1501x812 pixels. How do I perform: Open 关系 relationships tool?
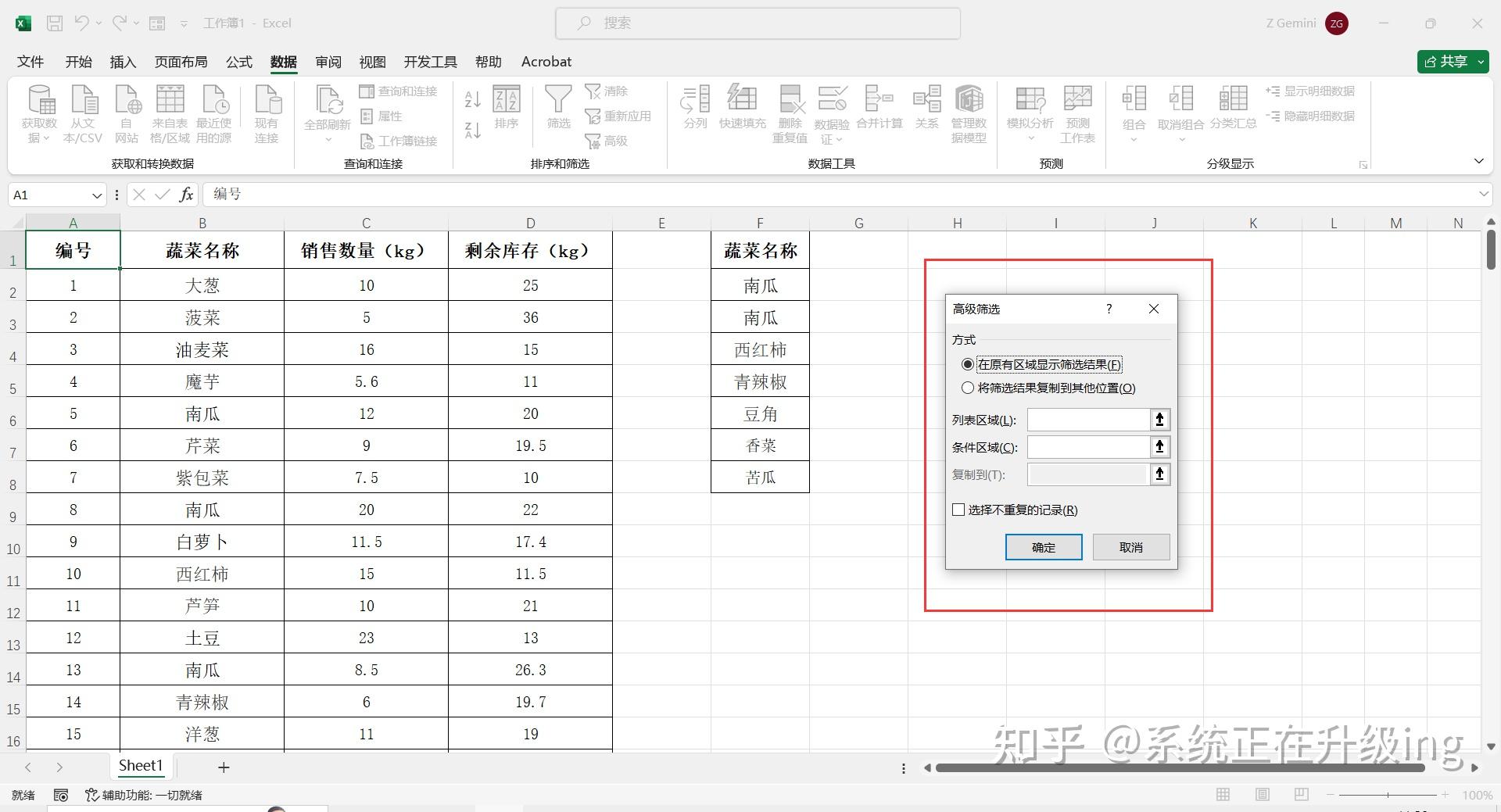click(927, 107)
